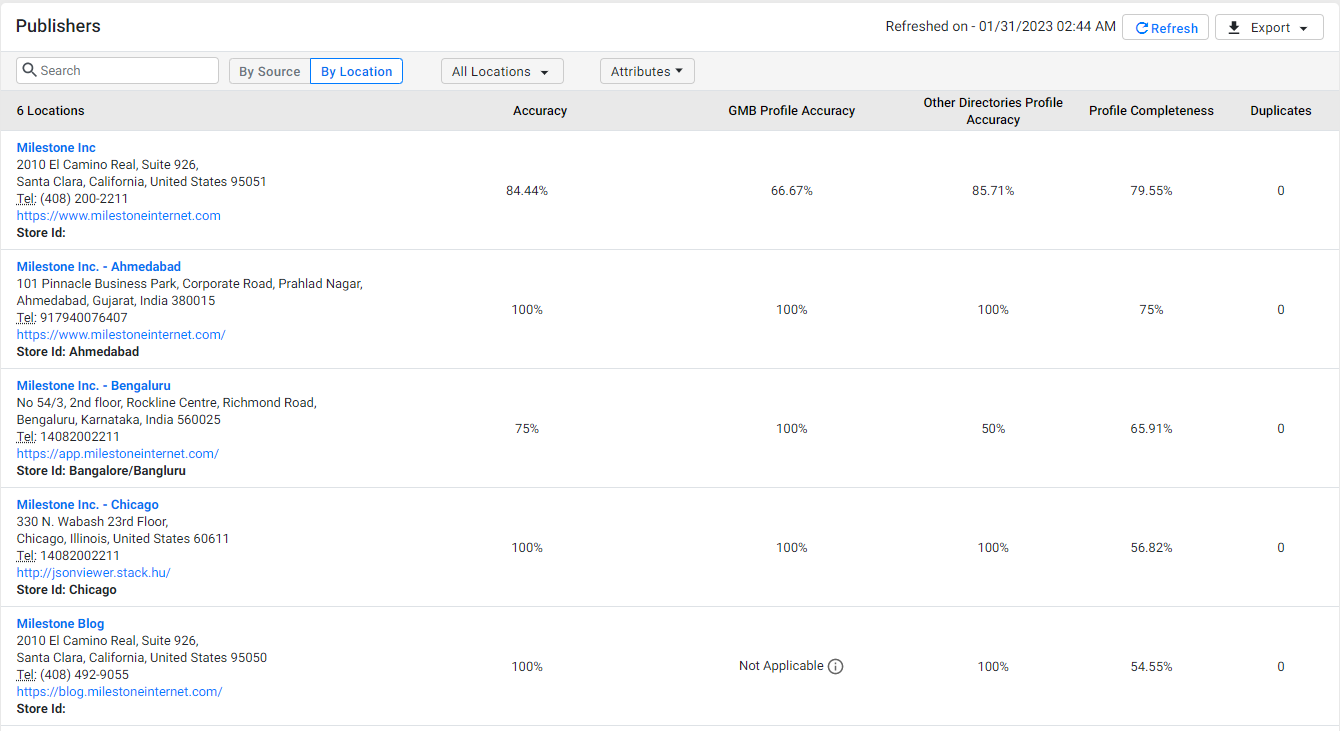Screen dimensions: 1340x731
Task: Click the GMB Profile Accuracy column header
Action: click(792, 111)
